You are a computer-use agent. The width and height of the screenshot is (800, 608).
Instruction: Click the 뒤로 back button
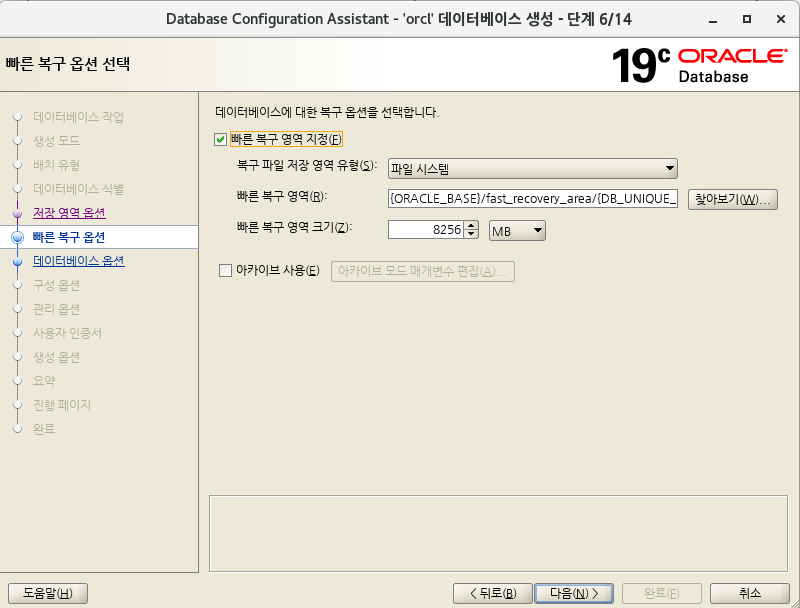pos(493,593)
